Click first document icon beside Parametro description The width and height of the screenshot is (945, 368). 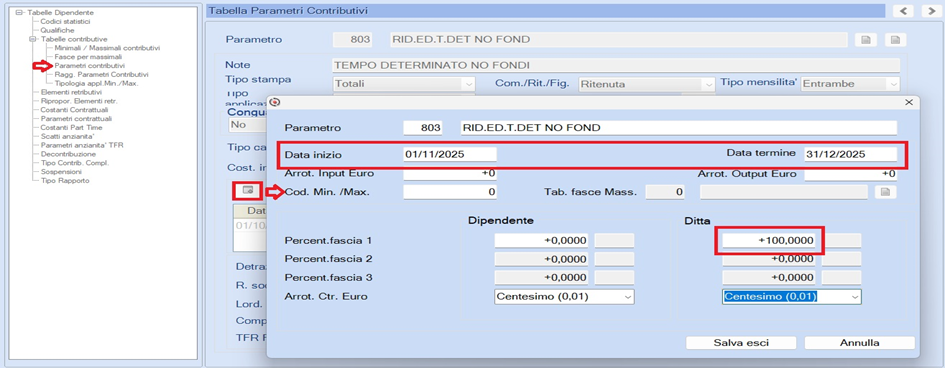pos(866,40)
